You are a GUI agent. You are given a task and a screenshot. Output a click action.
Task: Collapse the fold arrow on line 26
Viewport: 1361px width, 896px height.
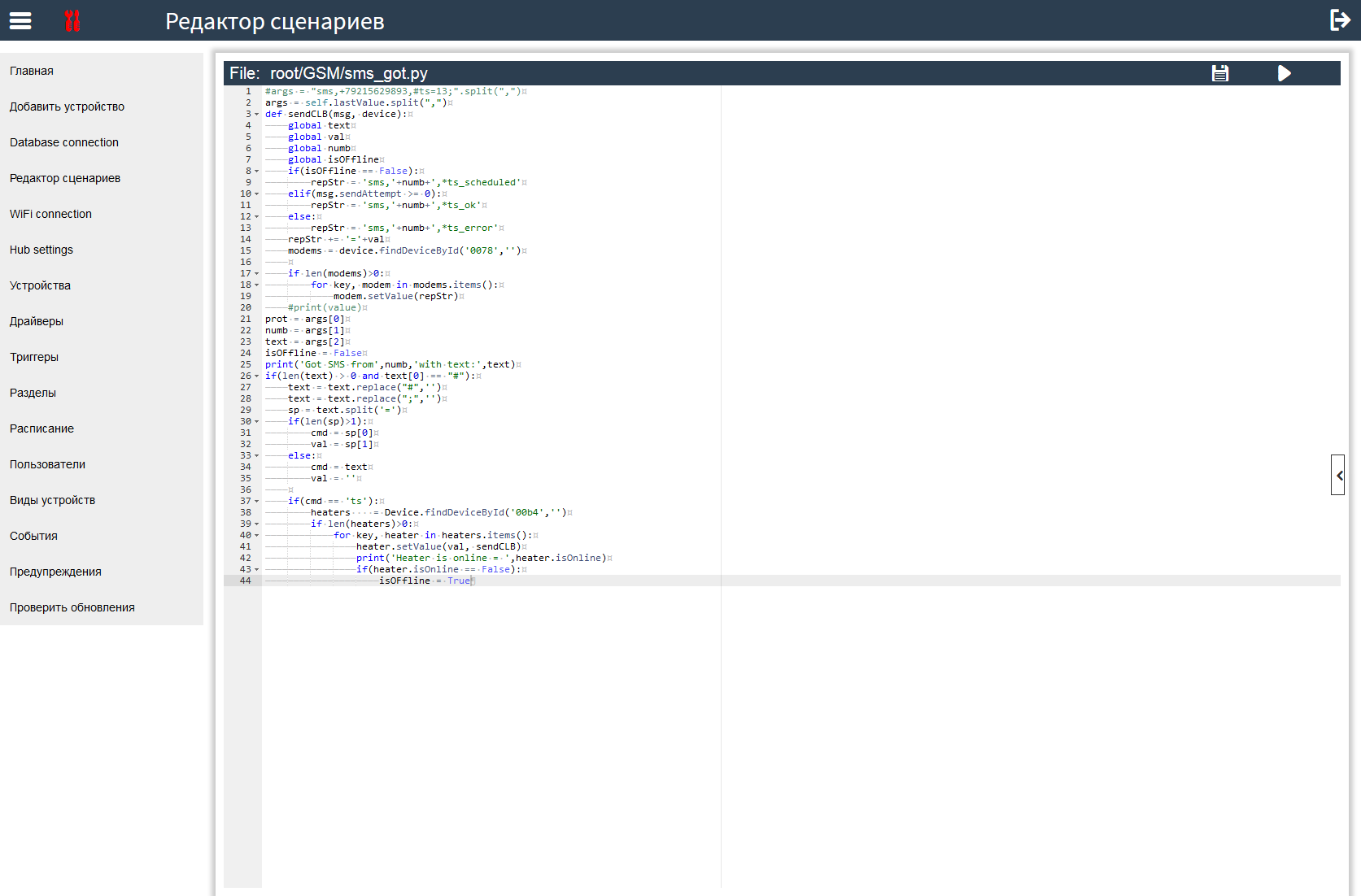[255, 376]
